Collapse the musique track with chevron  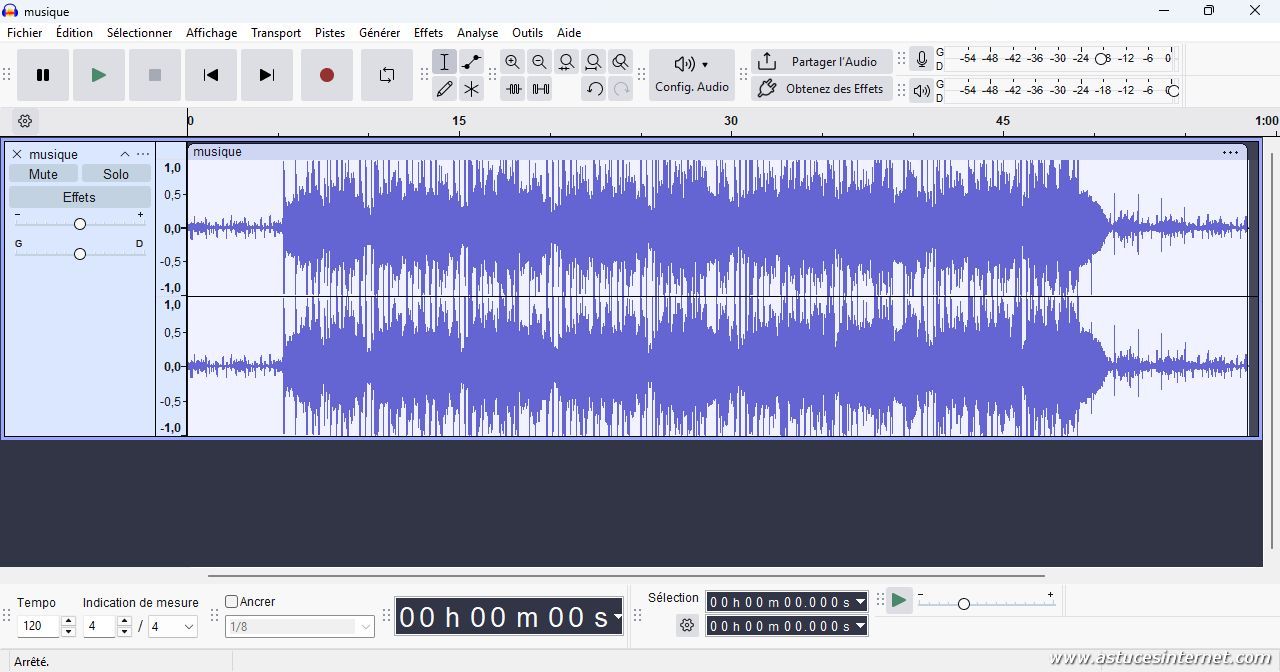[x=125, y=154]
